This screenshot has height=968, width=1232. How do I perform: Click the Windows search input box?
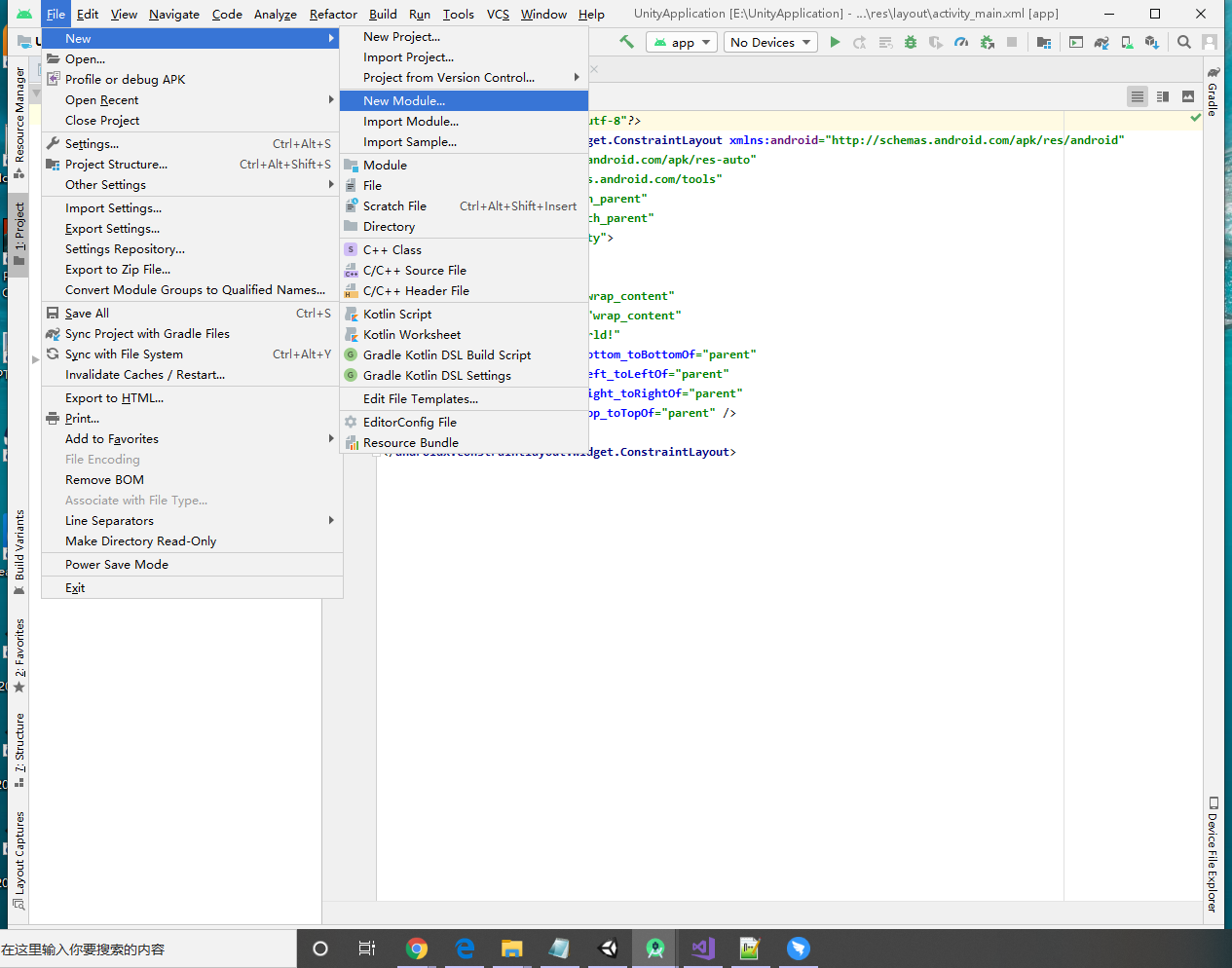pyautogui.click(x=148, y=949)
